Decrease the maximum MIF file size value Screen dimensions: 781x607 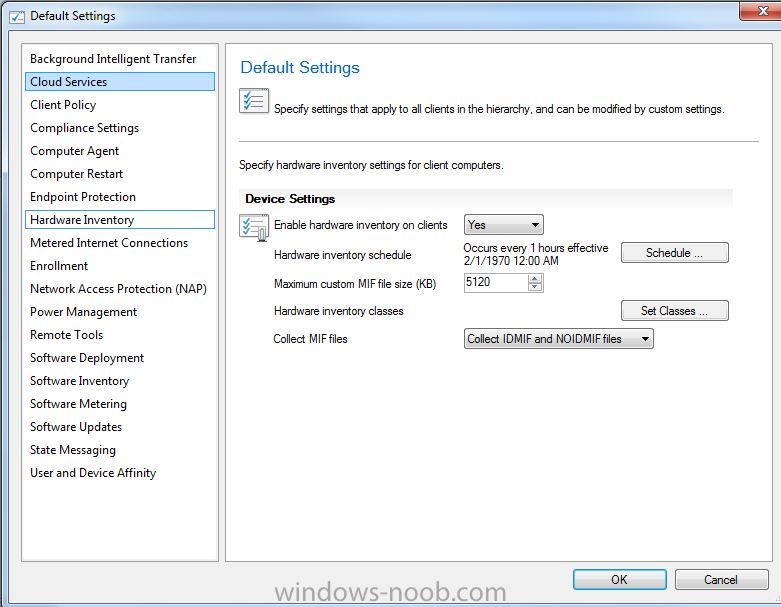click(534, 287)
